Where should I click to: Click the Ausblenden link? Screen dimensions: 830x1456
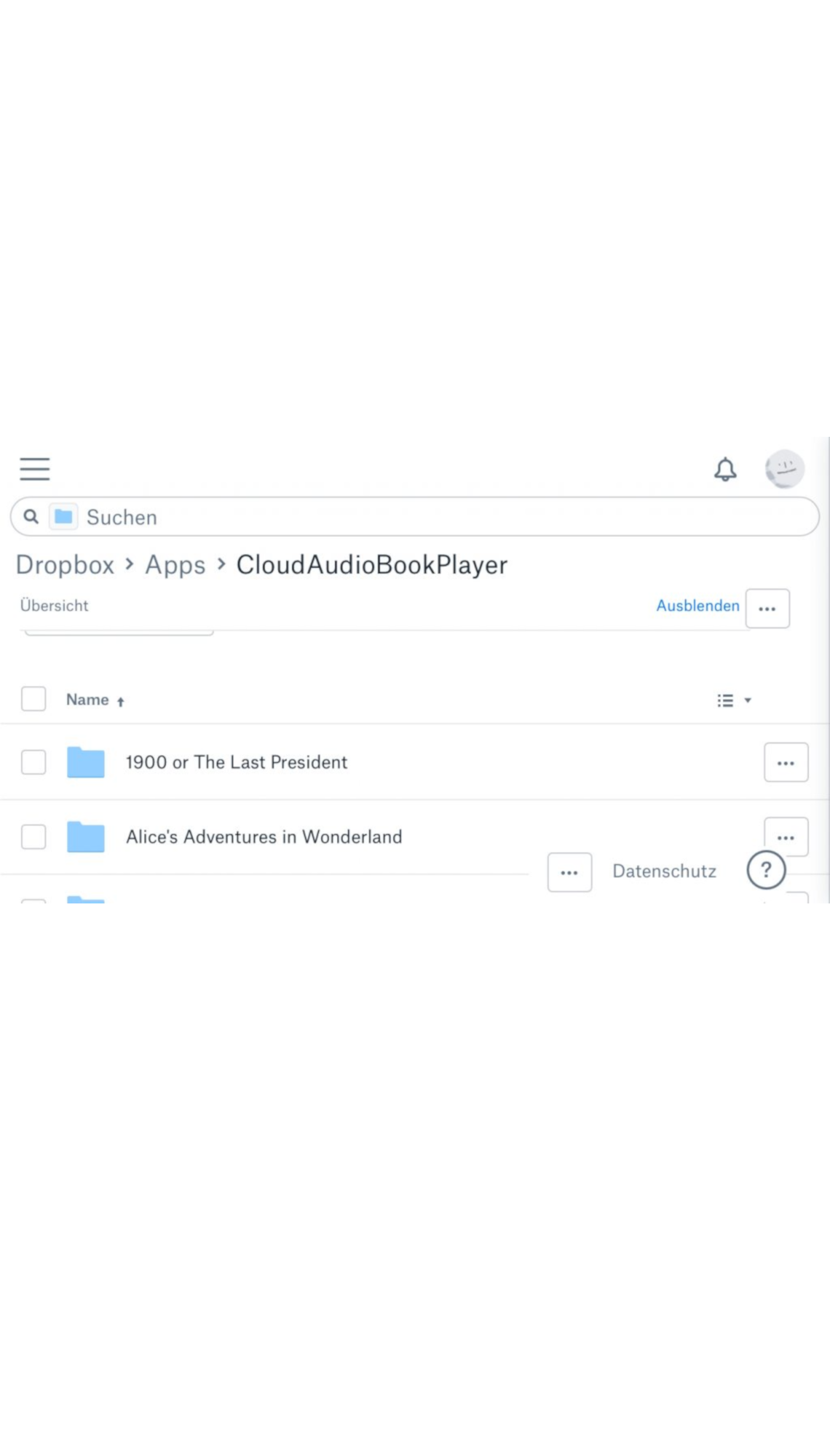pyautogui.click(x=697, y=606)
